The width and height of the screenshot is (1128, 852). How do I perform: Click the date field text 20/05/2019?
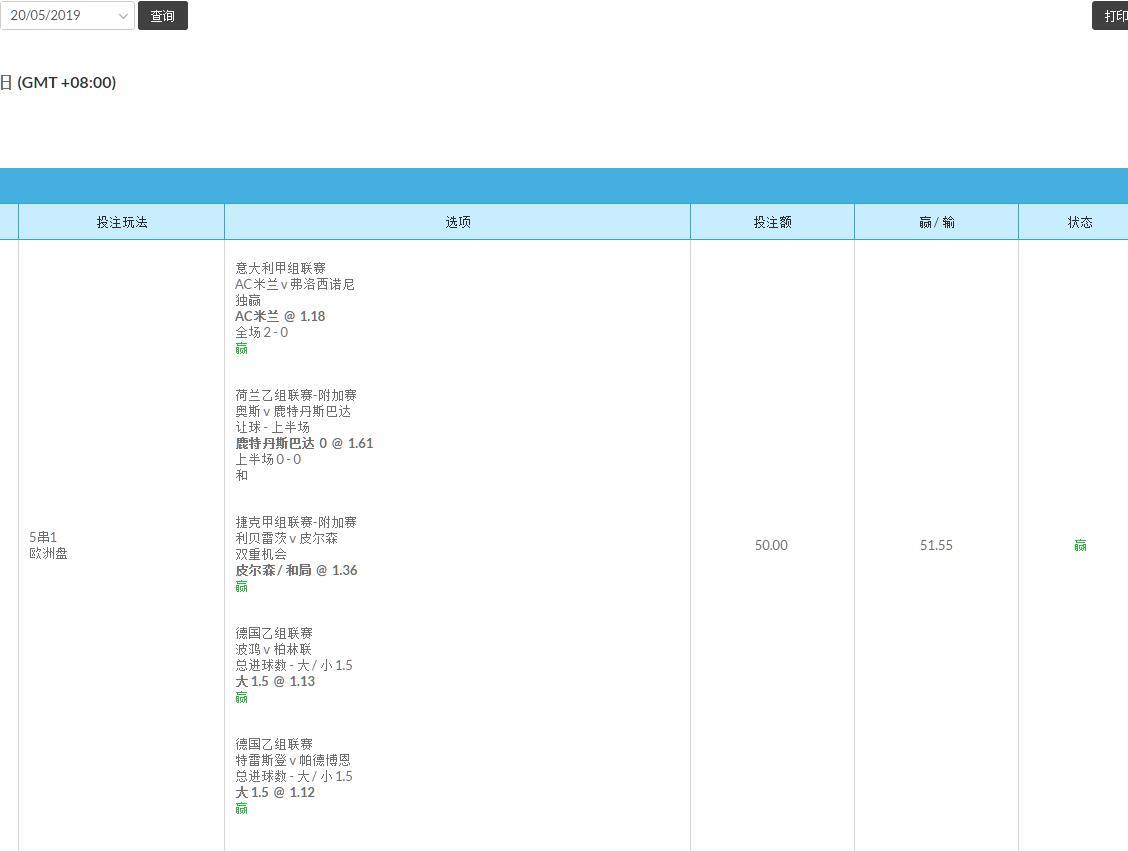click(x=45, y=15)
